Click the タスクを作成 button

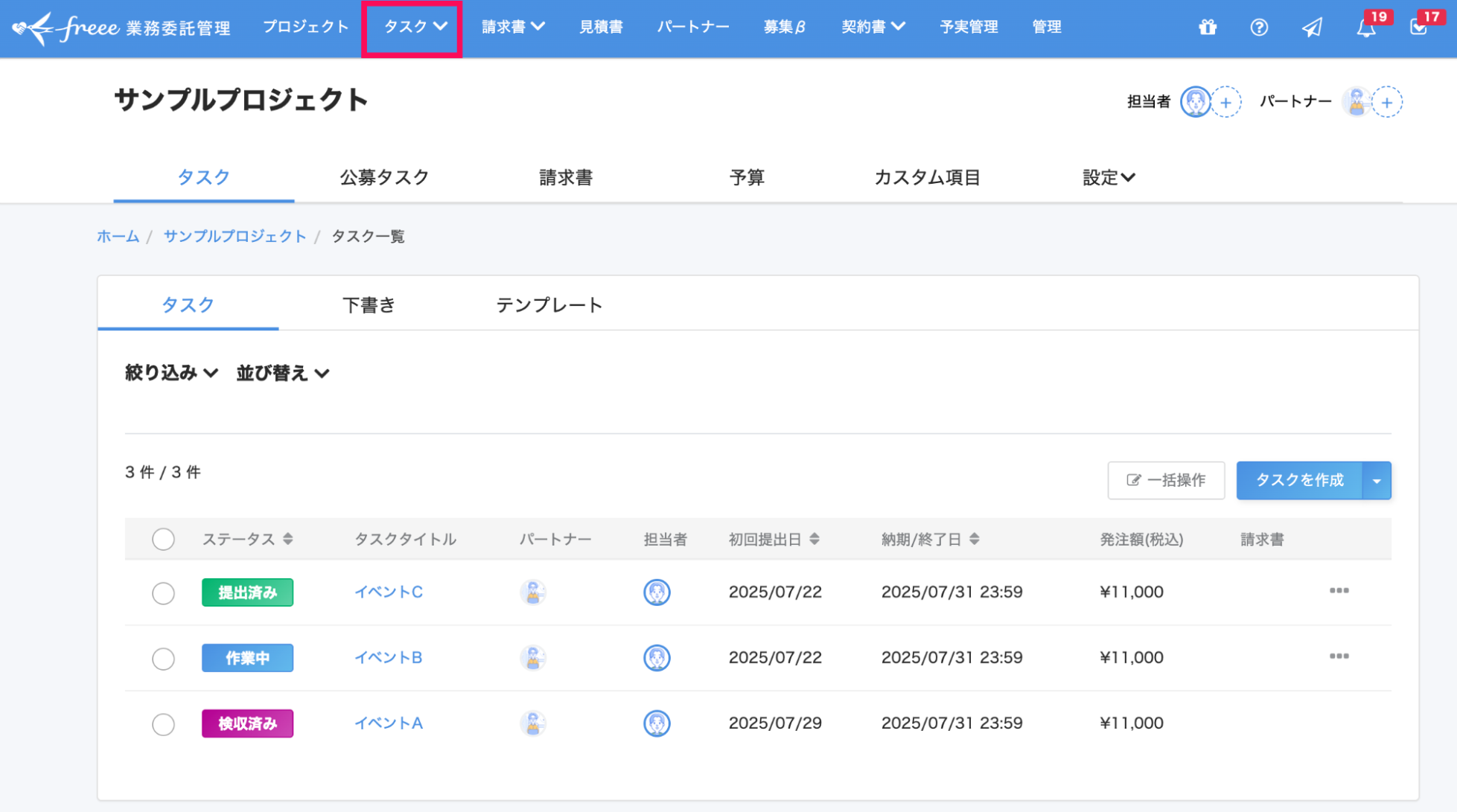[1300, 481]
